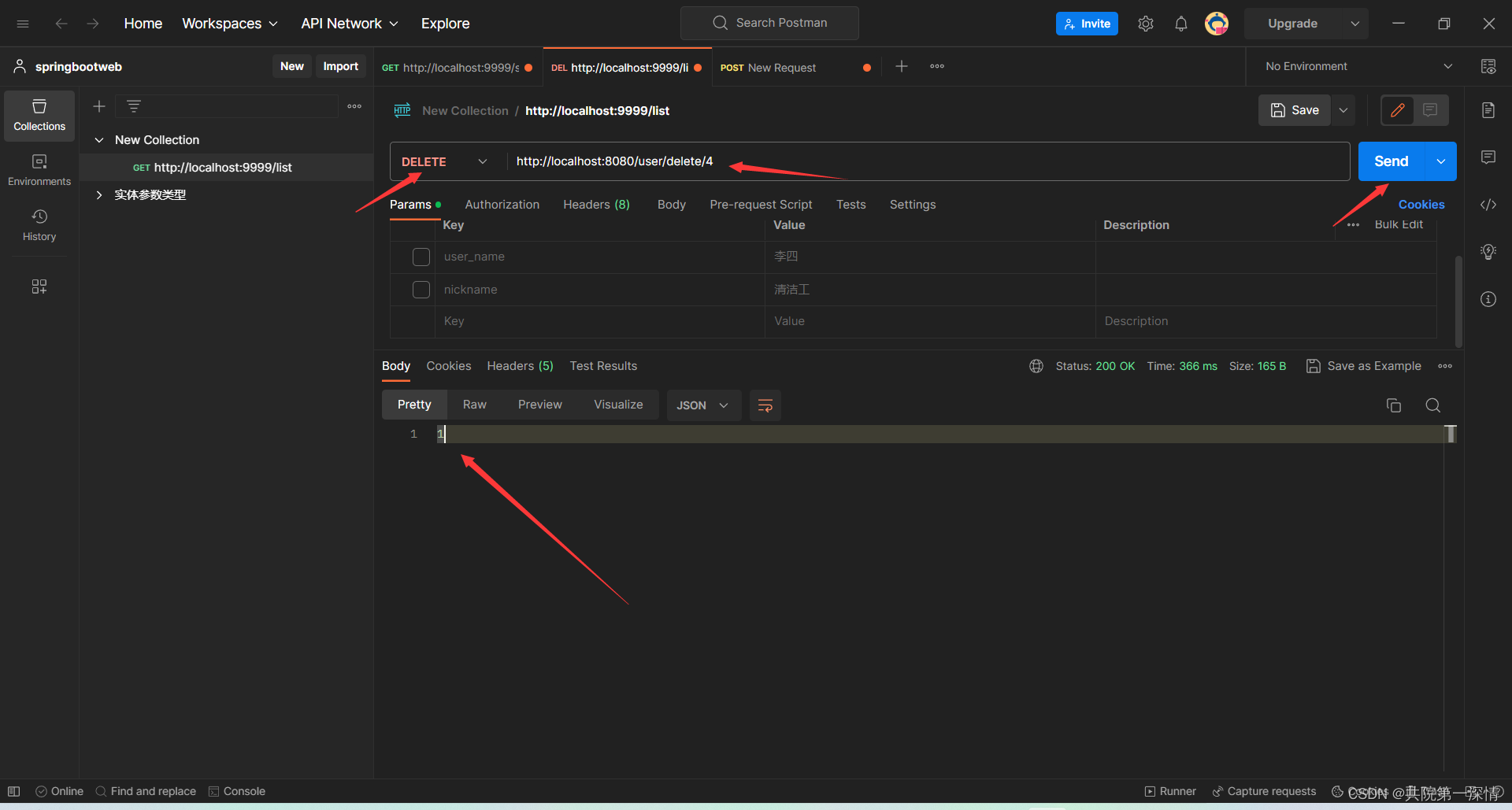Copy response body with copy icon
The height and width of the screenshot is (810, 1512).
[x=1394, y=405]
